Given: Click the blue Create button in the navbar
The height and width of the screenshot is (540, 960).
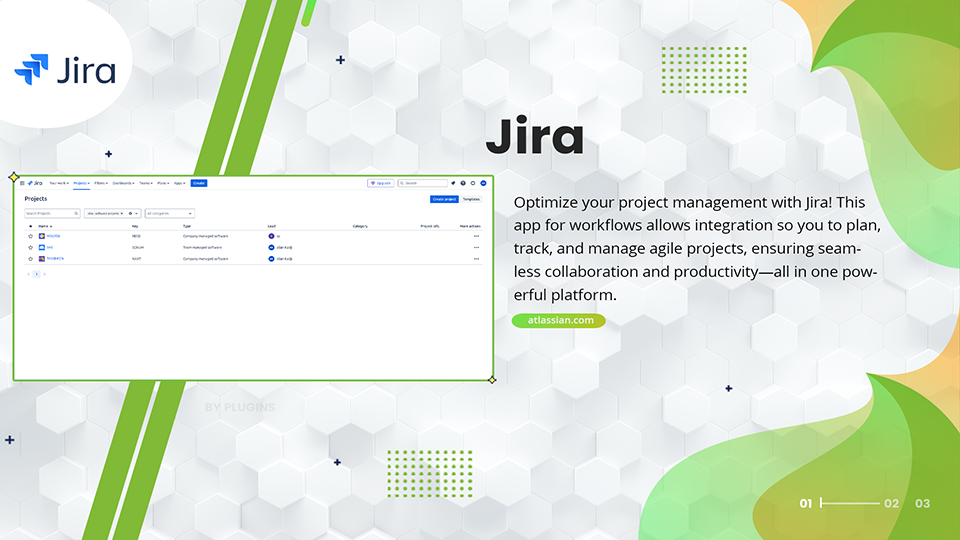Looking at the screenshot, I should 199,183.
